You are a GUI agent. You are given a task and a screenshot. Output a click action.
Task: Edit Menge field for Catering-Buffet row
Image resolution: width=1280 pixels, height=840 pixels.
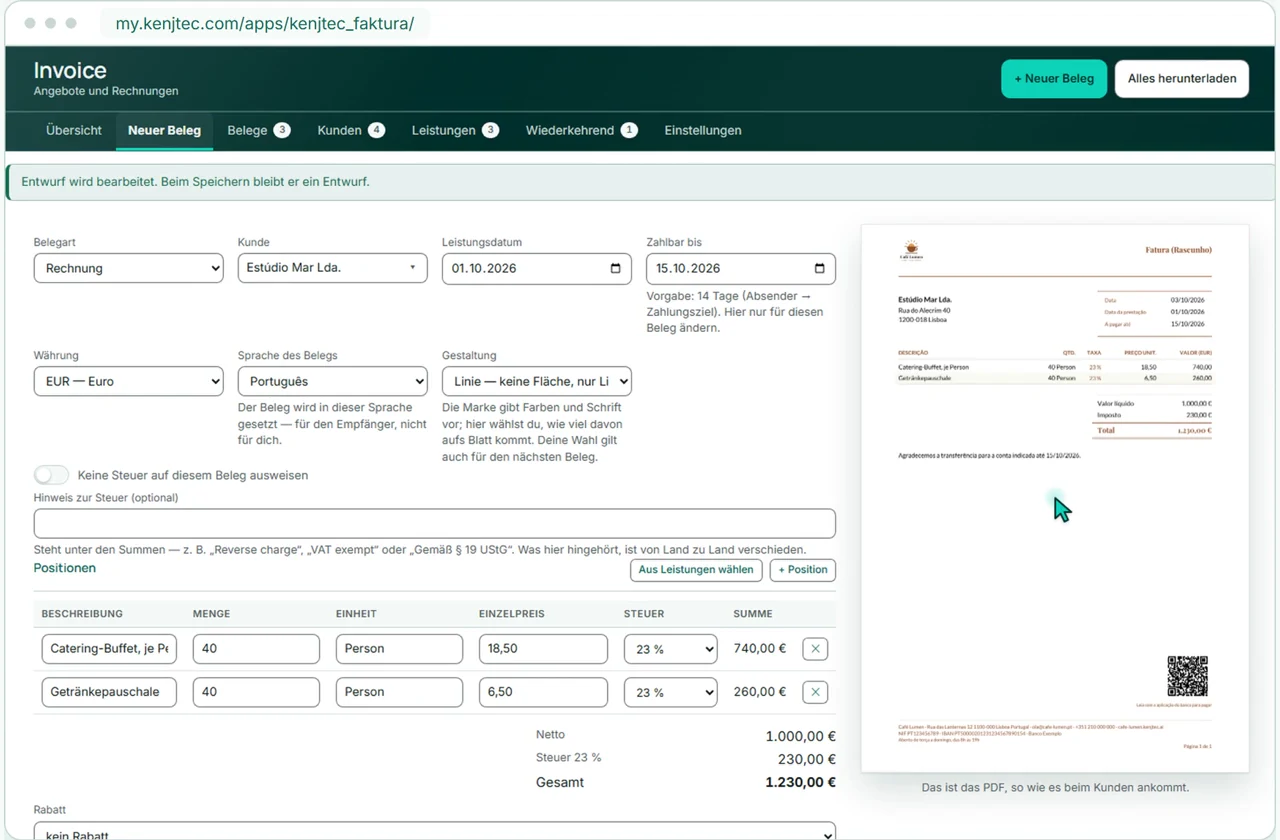pyautogui.click(x=256, y=649)
